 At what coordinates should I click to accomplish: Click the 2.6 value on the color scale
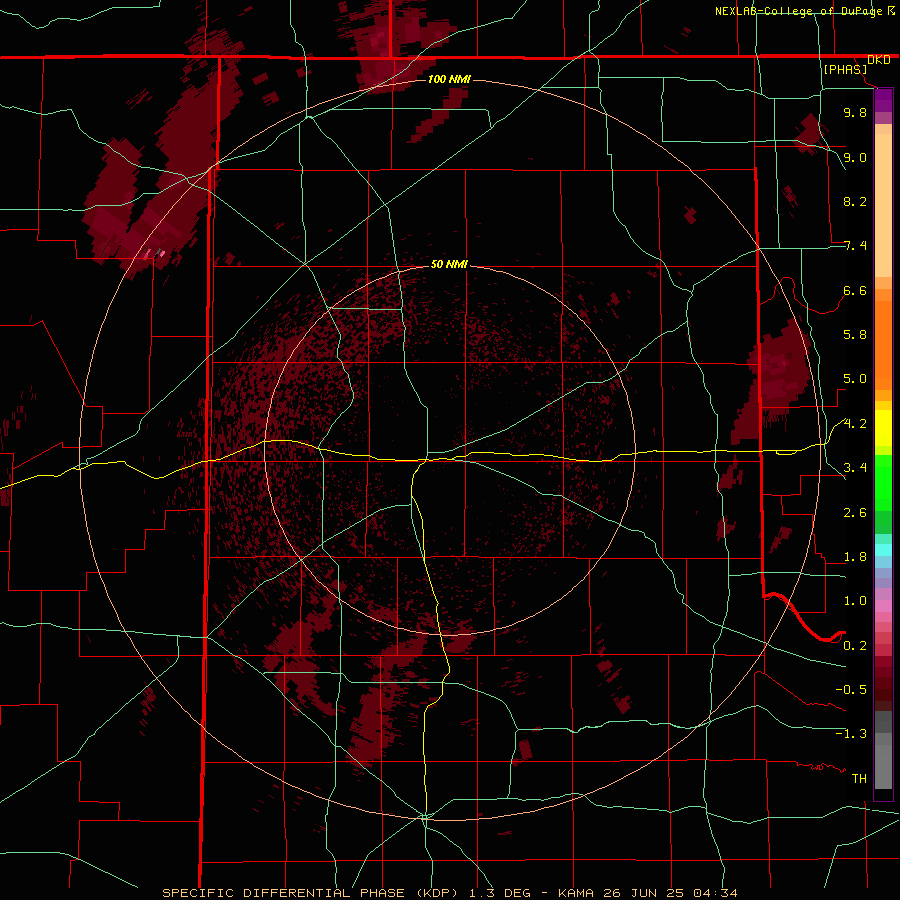(855, 513)
